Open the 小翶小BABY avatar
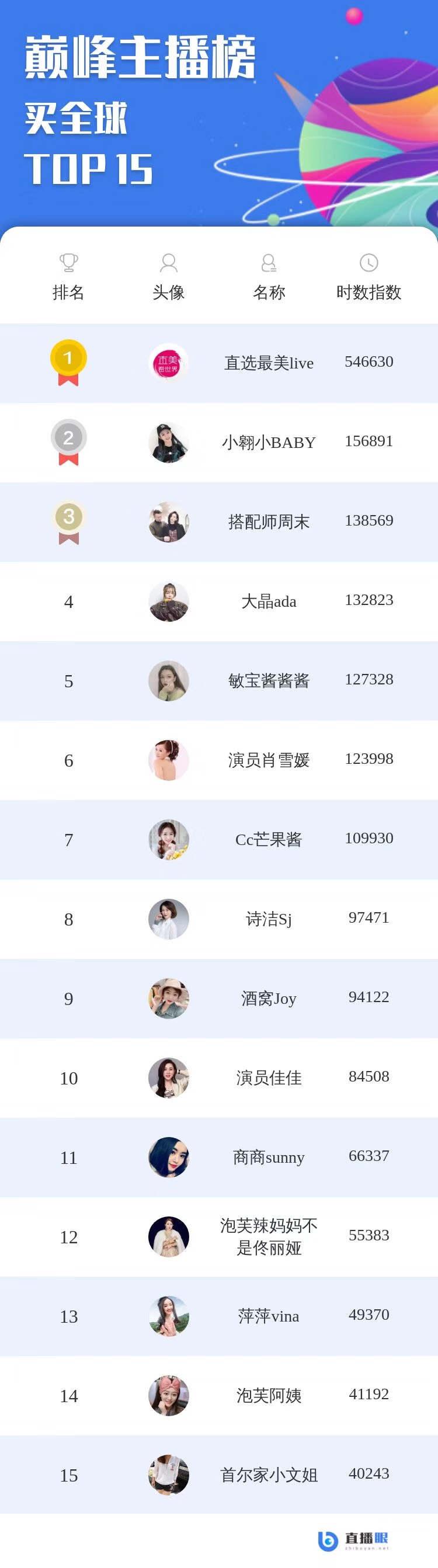438x1568 pixels. 169,443
